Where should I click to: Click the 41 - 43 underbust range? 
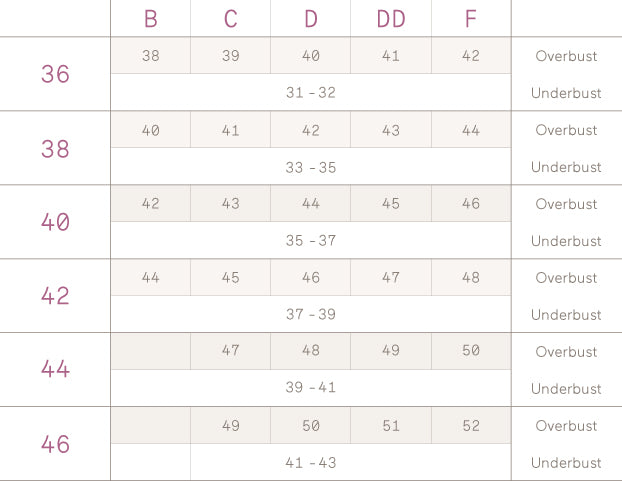(x=310, y=463)
